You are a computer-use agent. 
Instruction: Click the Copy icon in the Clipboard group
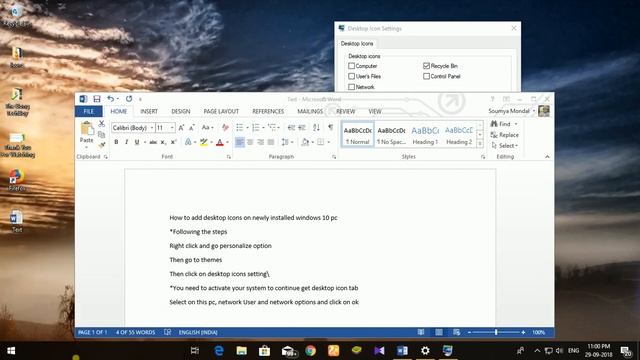point(102,134)
